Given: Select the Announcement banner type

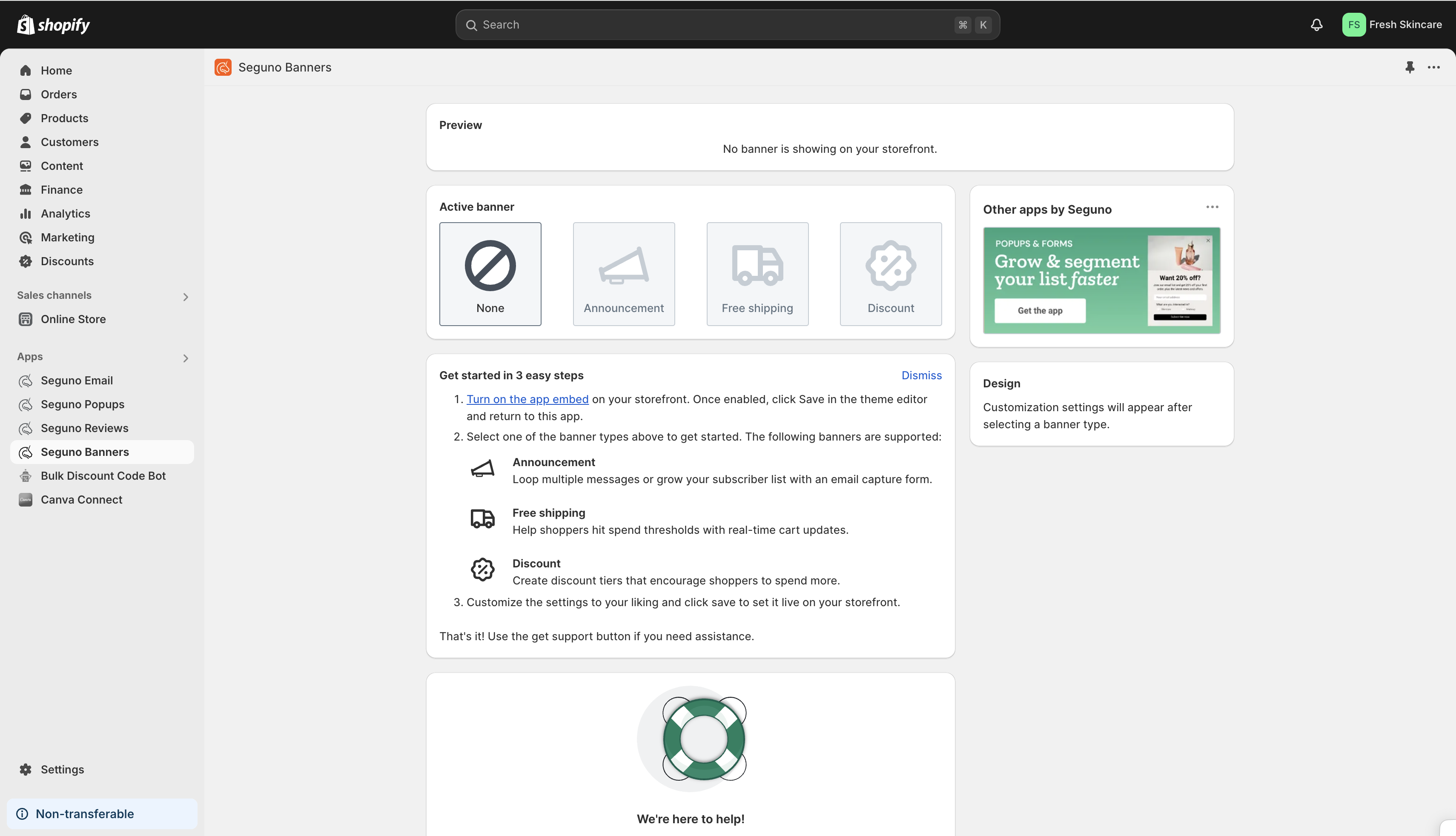Looking at the screenshot, I should 624,274.
